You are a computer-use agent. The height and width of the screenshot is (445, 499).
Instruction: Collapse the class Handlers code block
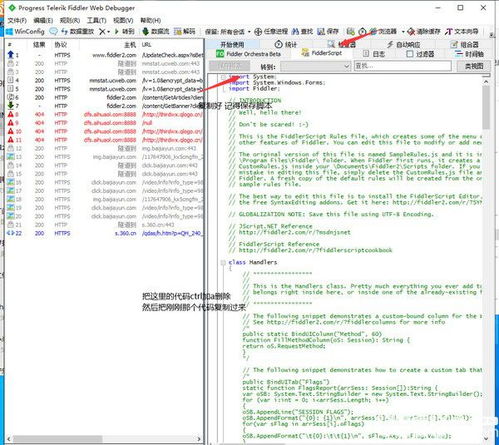[223, 263]
